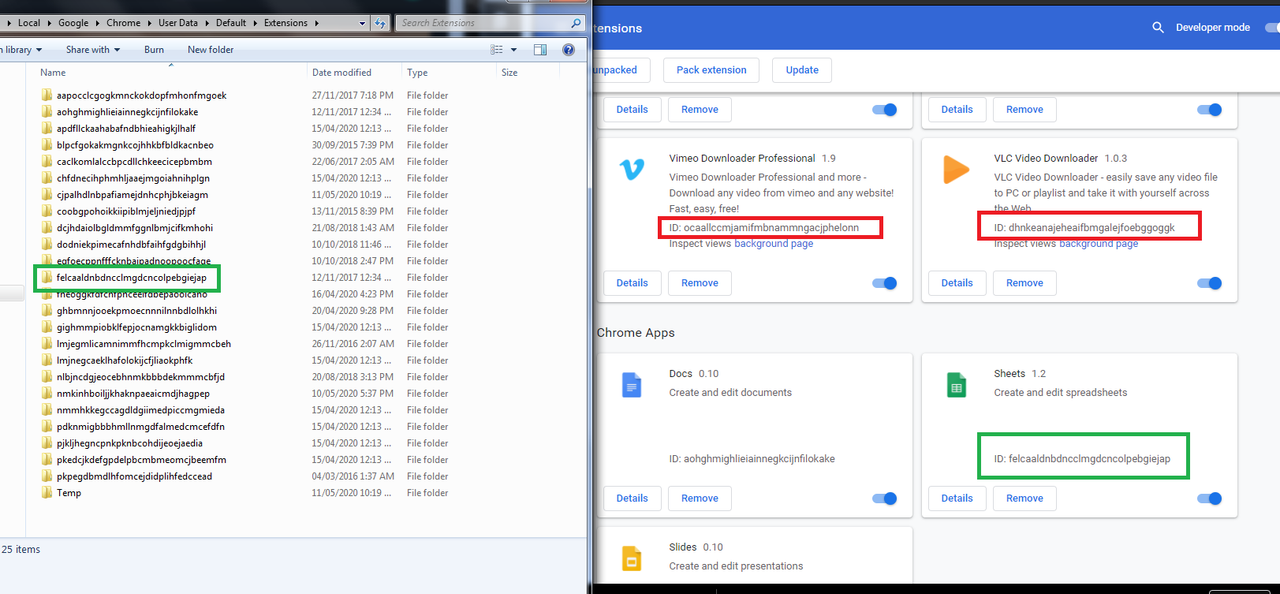Go to Local in the breadcrumb path
Viewport: 1280px width, 594px height.
pos(29,22)
